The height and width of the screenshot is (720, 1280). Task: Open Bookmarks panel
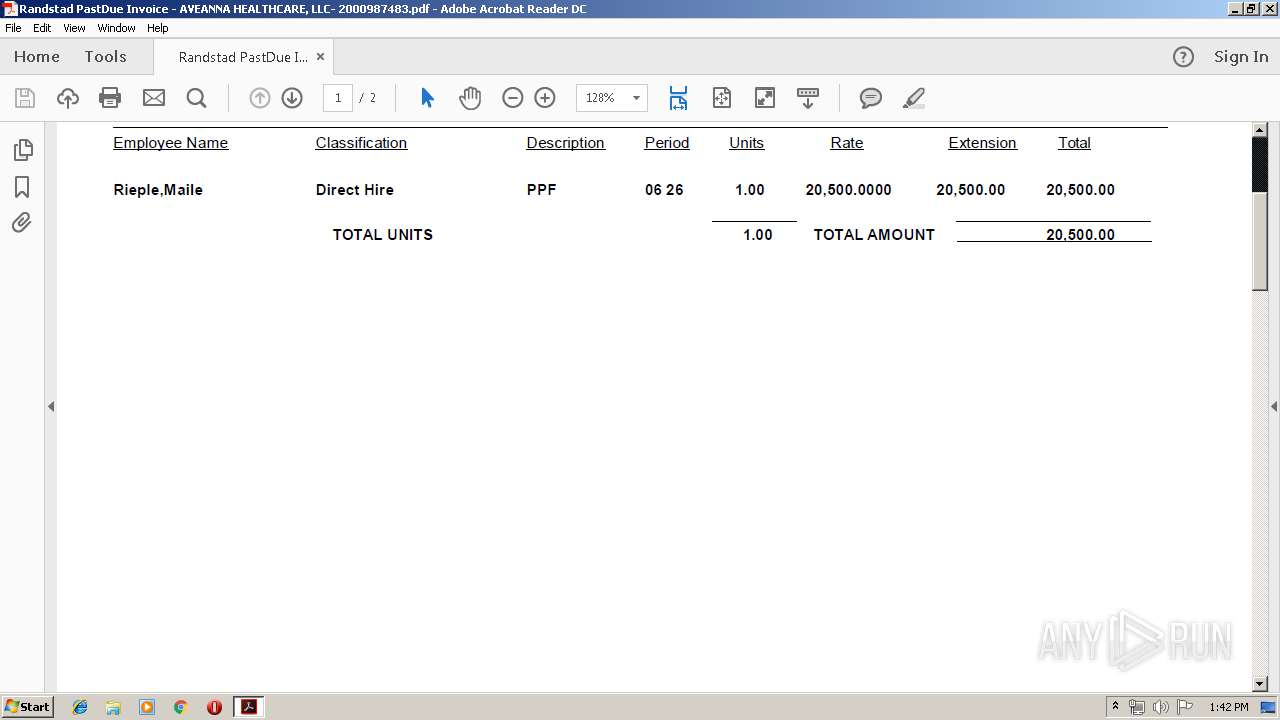(x=22, y=187)
